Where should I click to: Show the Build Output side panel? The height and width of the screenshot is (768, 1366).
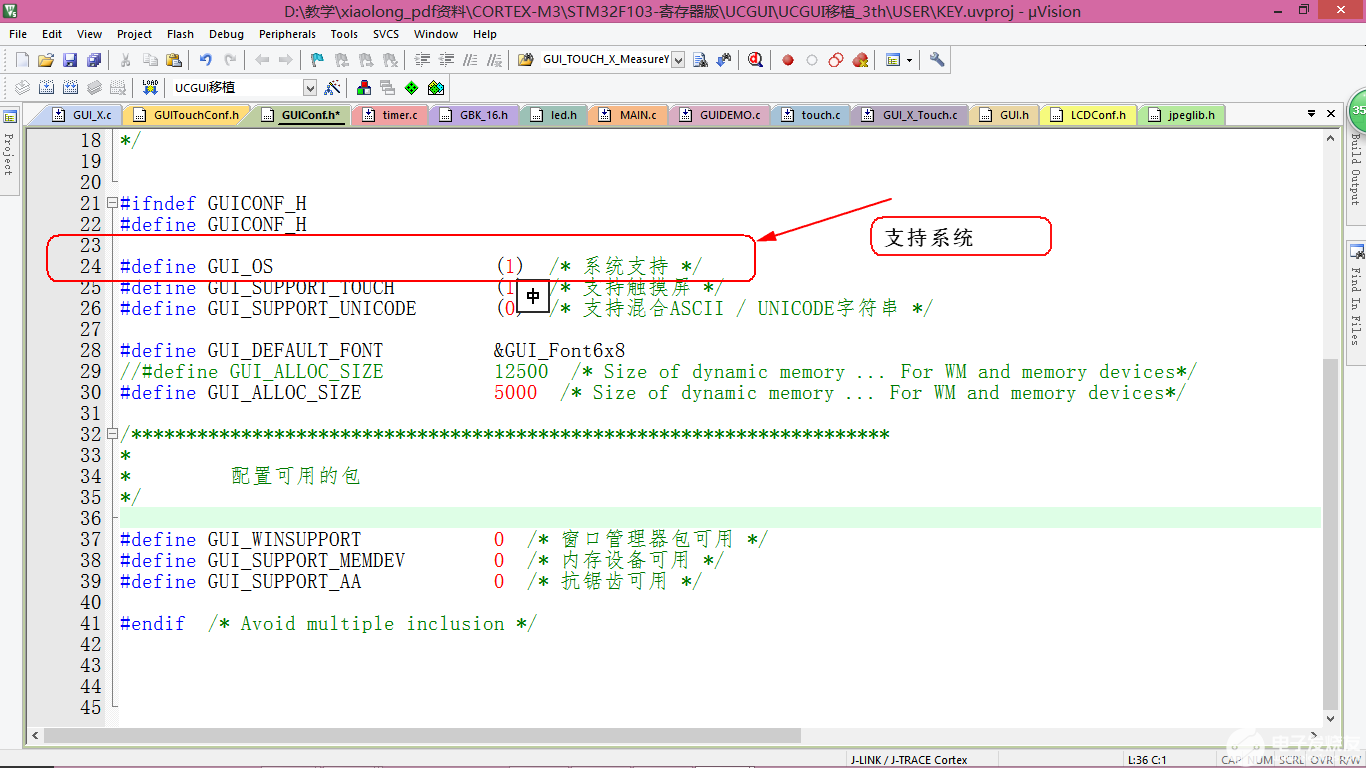[x=1356, y=168]
